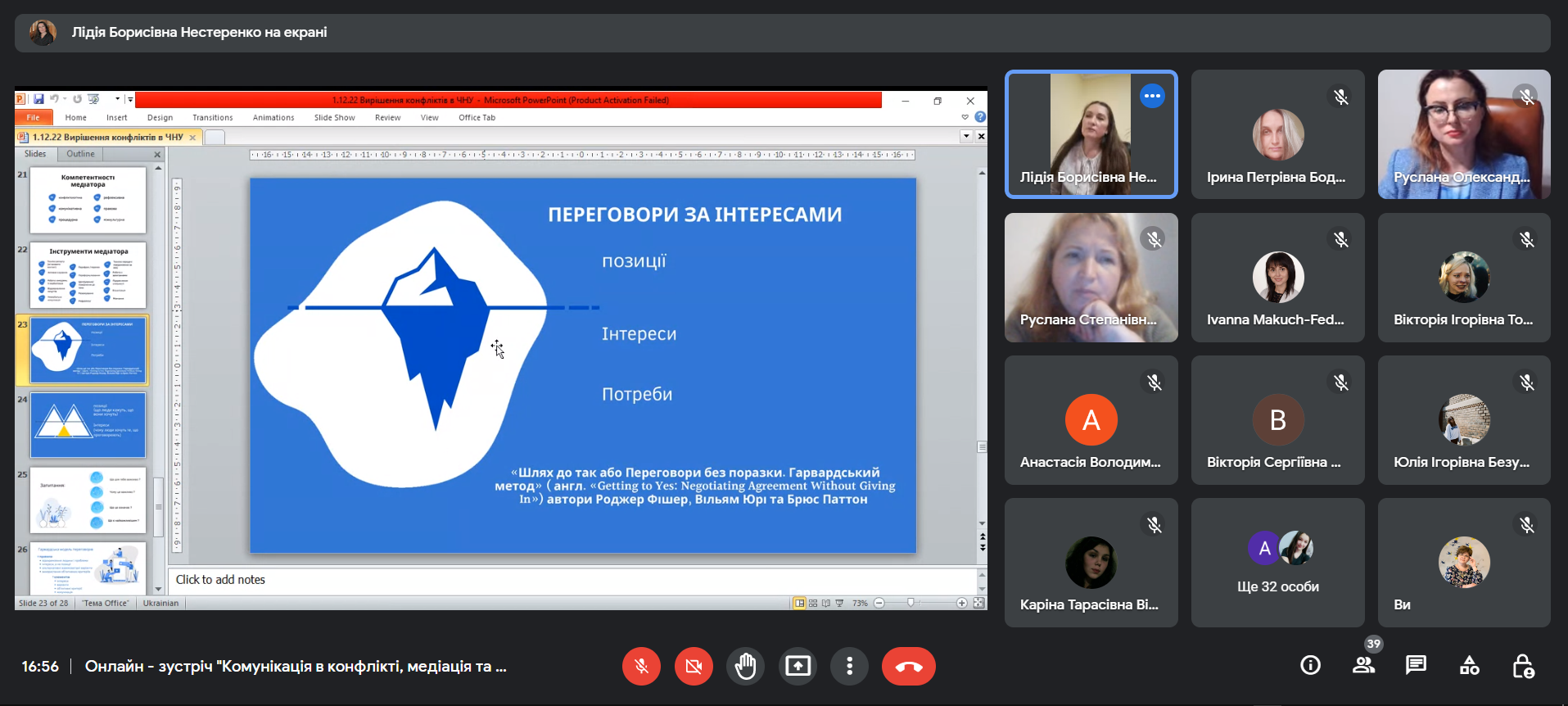Toggle your microphone on
The image size is (1568, 706).
click(x=641, y=666)
